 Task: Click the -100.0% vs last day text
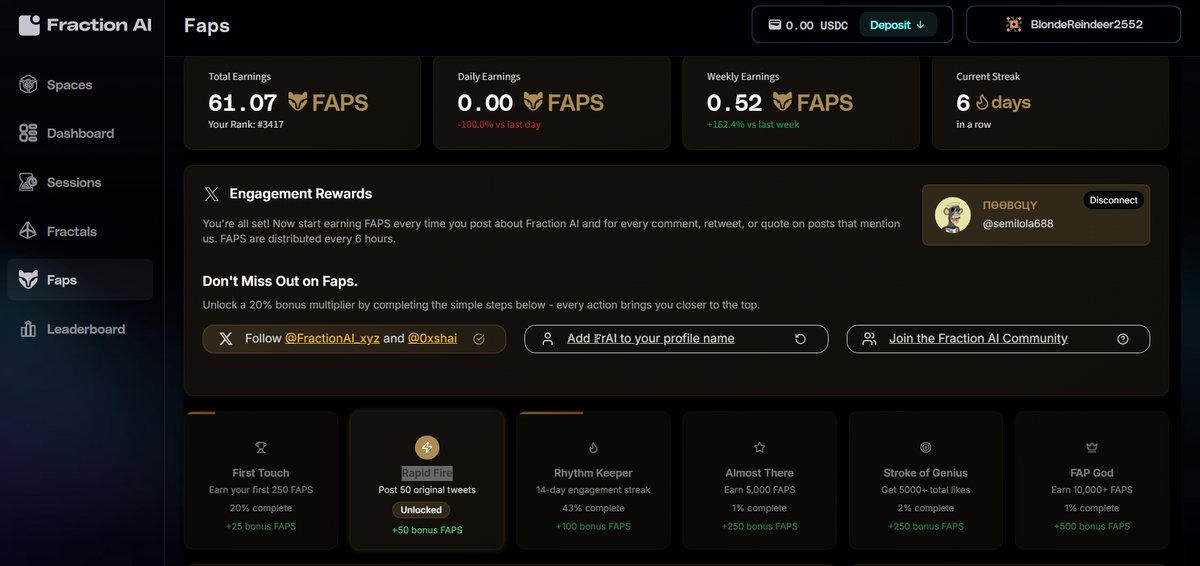tap(500, 125)
